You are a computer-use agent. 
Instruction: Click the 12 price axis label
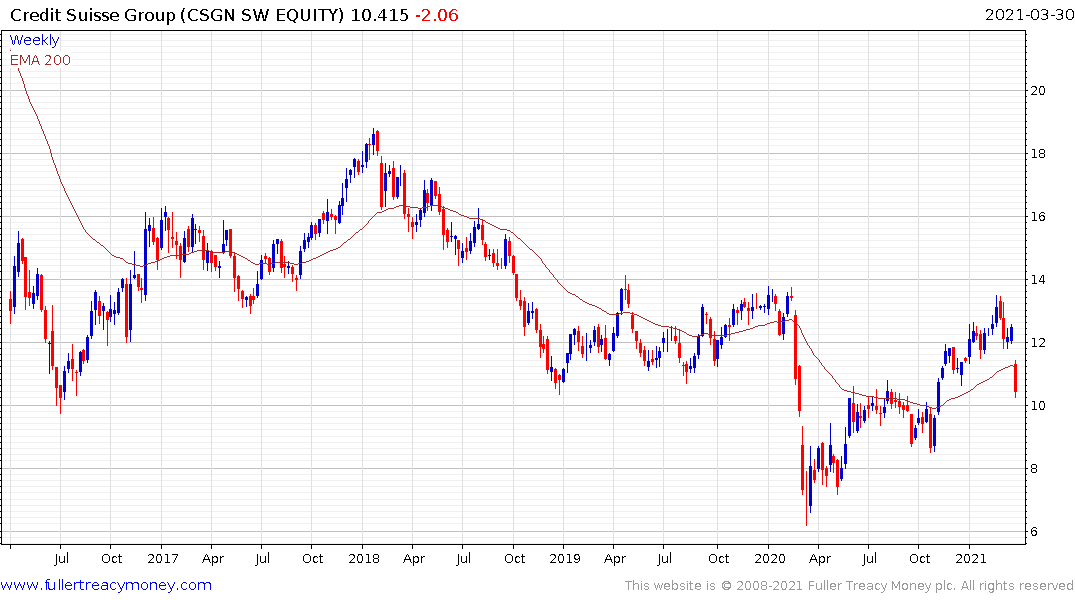click(1038, 343)
